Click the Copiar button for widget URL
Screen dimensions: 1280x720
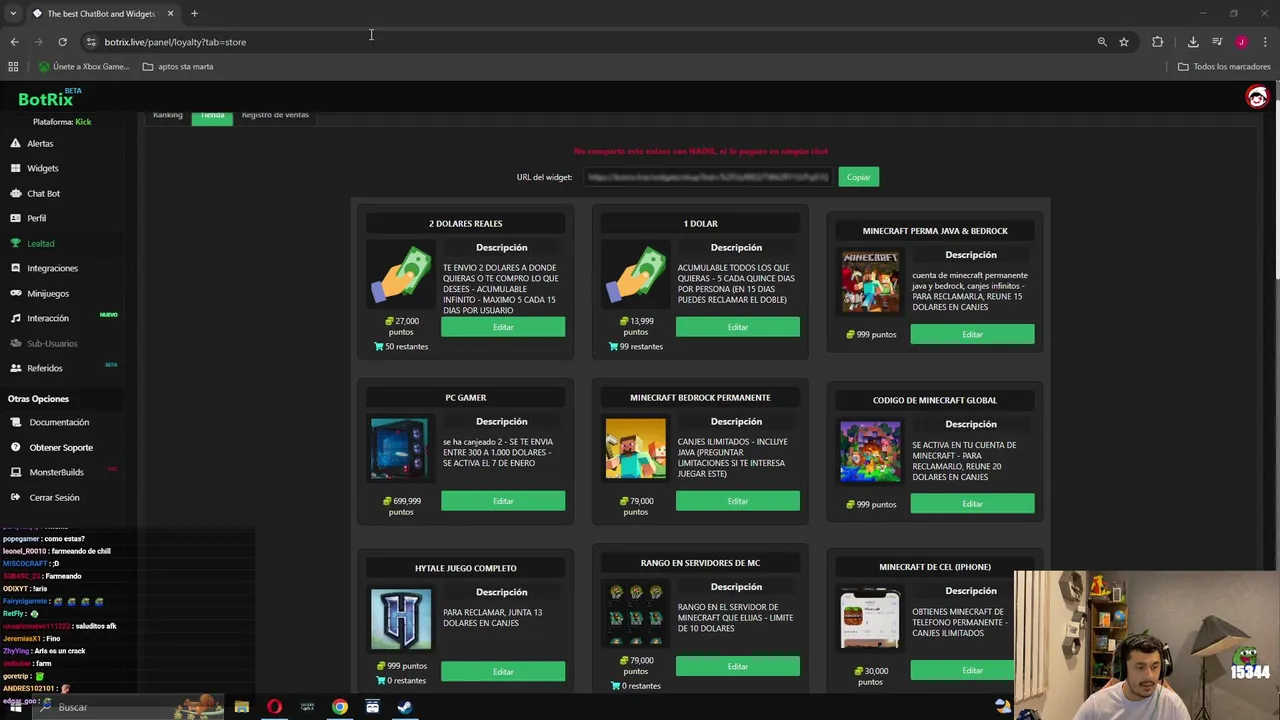[859, 177]
